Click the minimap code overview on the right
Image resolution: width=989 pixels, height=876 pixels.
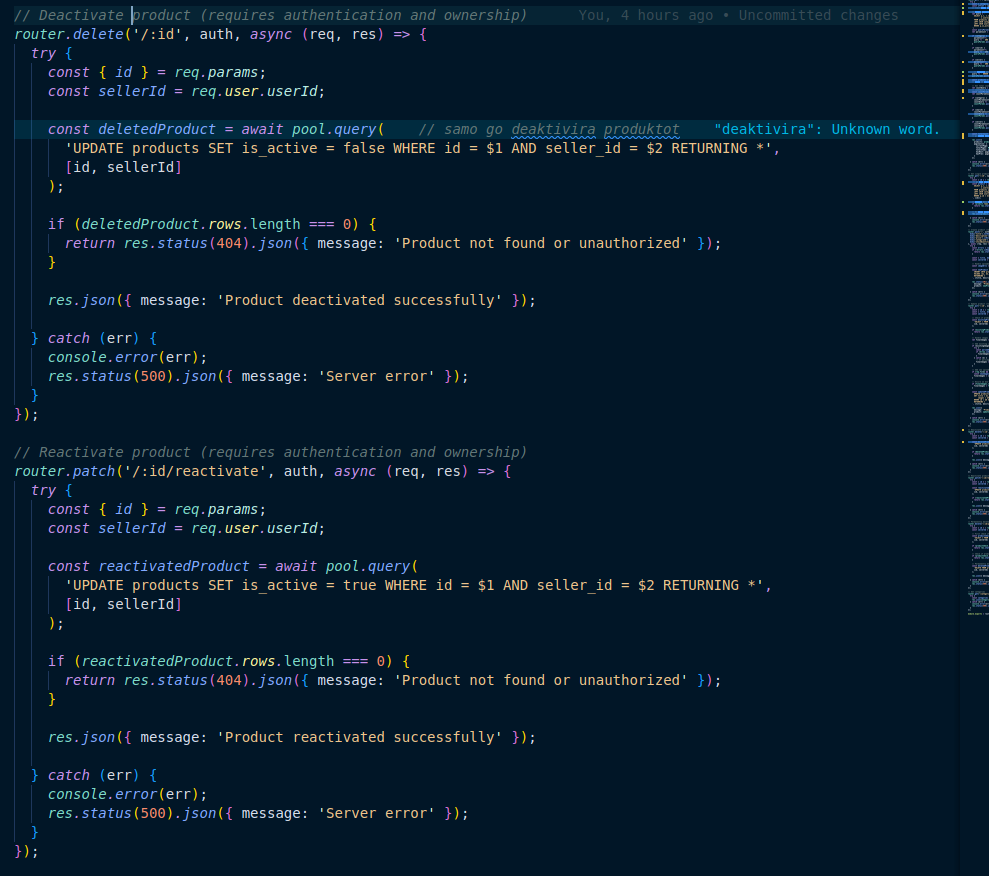tap(973, 300)
